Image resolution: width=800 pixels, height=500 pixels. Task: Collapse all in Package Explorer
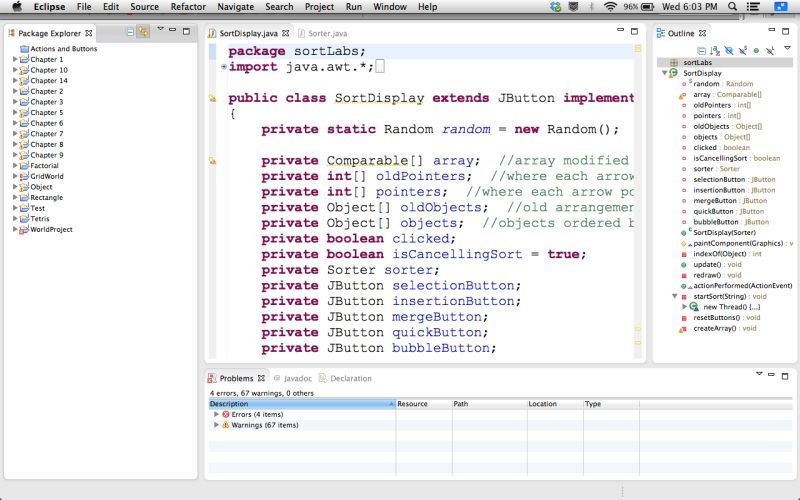[x=130, y=32]
